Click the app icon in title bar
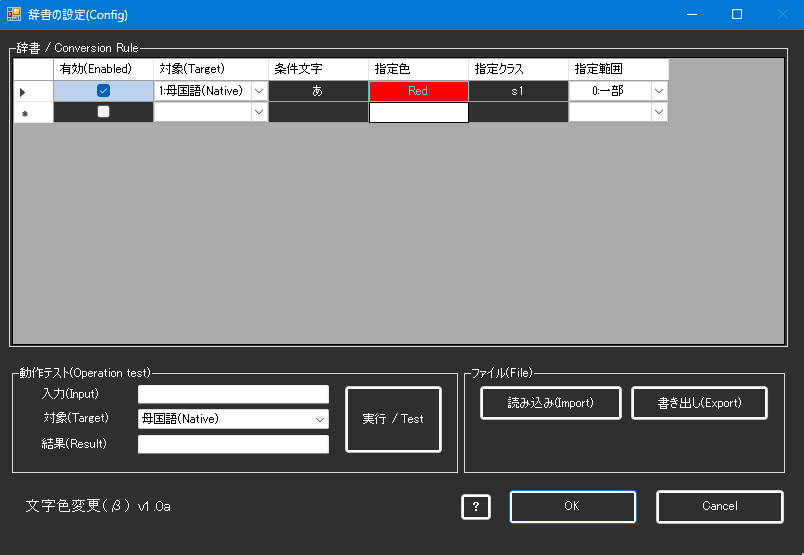804x555 pixels. click(14, 15)
